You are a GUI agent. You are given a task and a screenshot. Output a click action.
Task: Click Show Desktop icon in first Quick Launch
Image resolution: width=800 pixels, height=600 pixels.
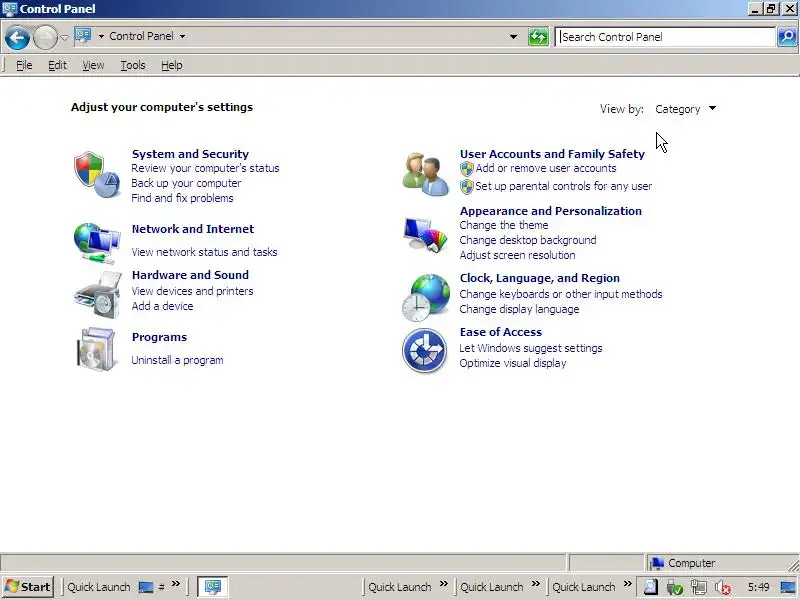pyautogui.click(x=145, y=587)
